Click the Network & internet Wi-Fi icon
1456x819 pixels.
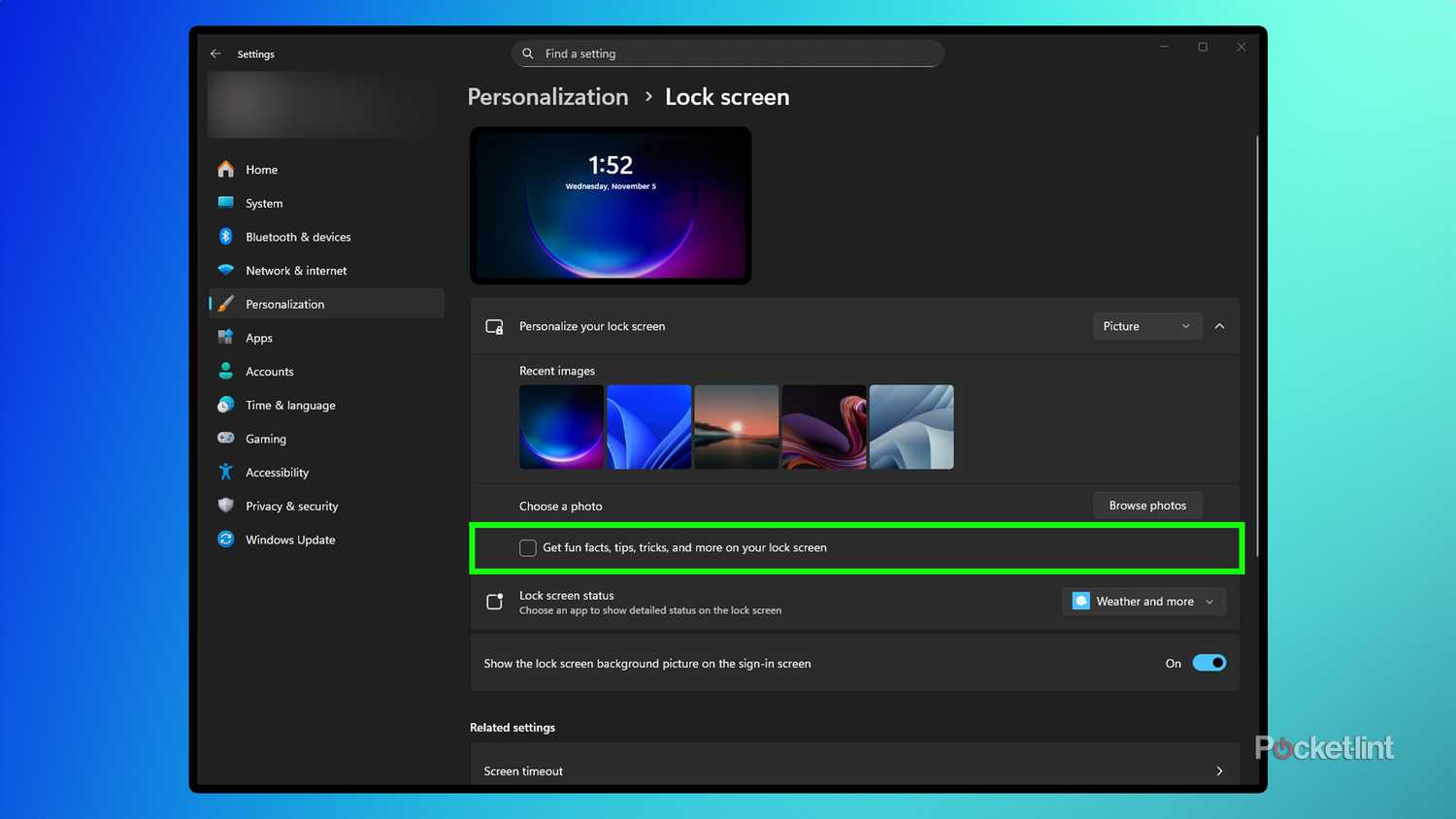tap(225, 270)
